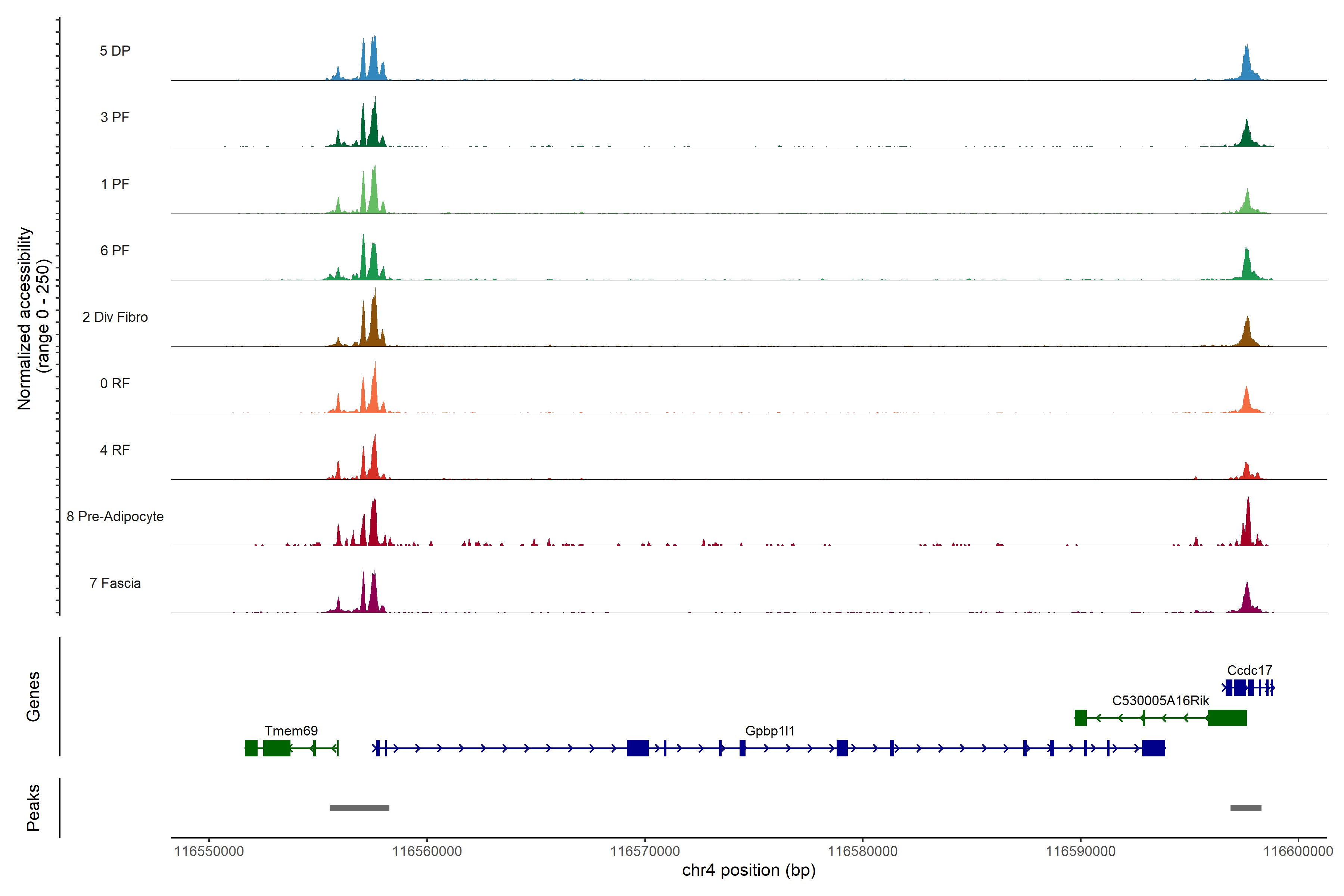Click the Tmem69 gene label
The width and height of the screenshot is (1344, 896).
tap(291, 730)
